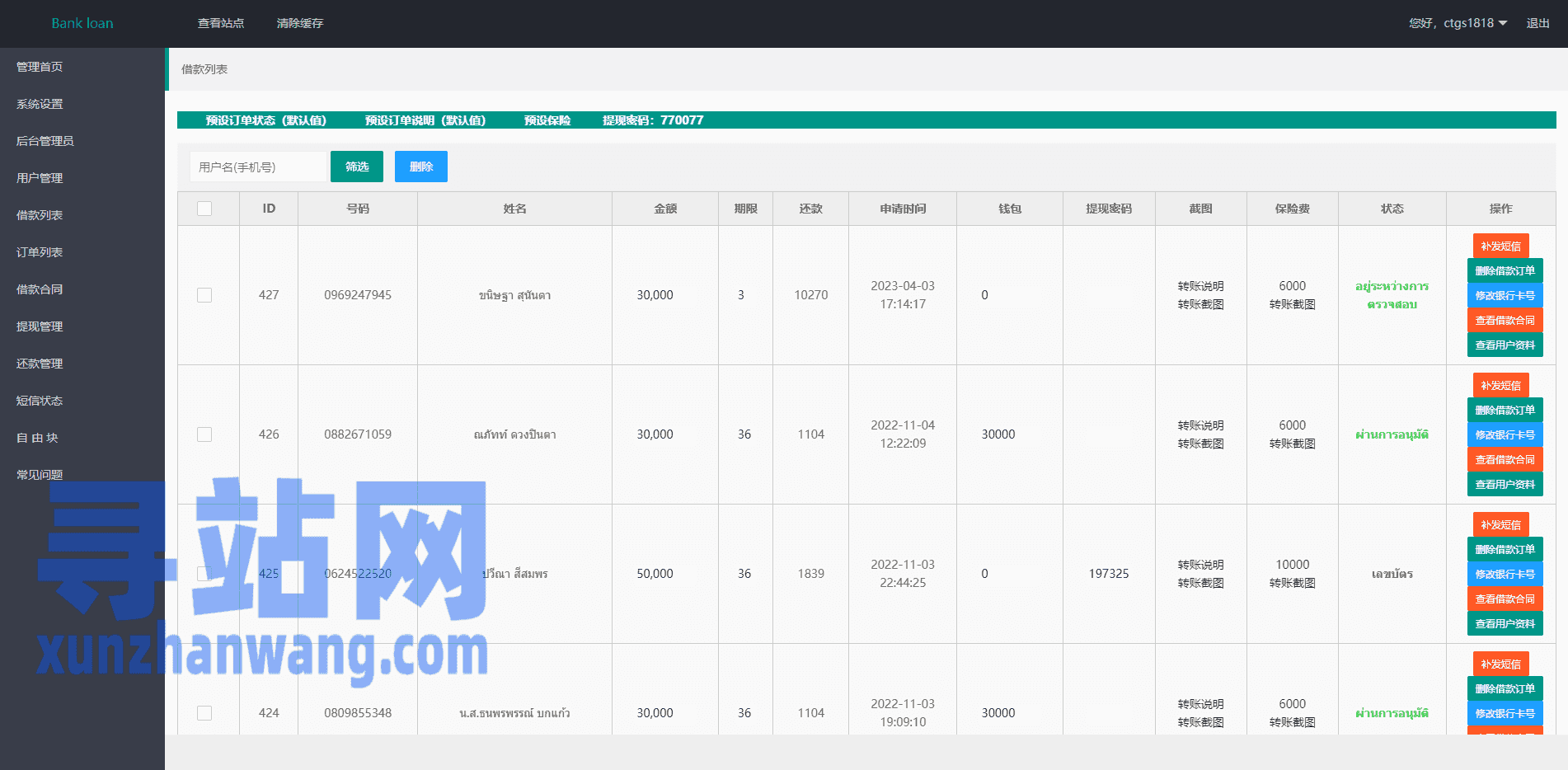Click 修改银行卡号 for order 425
Image resolution: width=1568 pixels, height=770 pixels.
pyautogui.click(x=1505, y=574)
